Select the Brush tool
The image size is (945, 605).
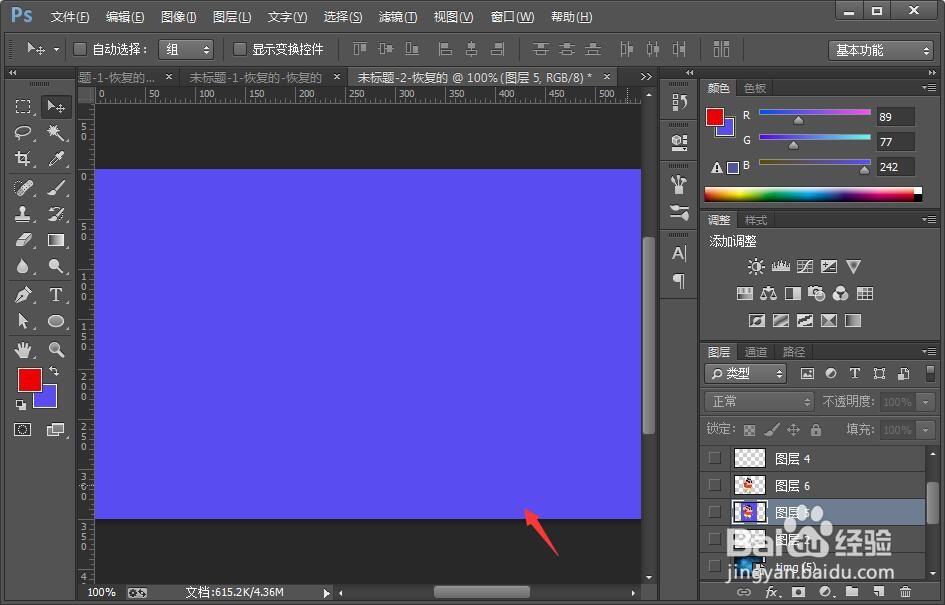tap(56, 188)
